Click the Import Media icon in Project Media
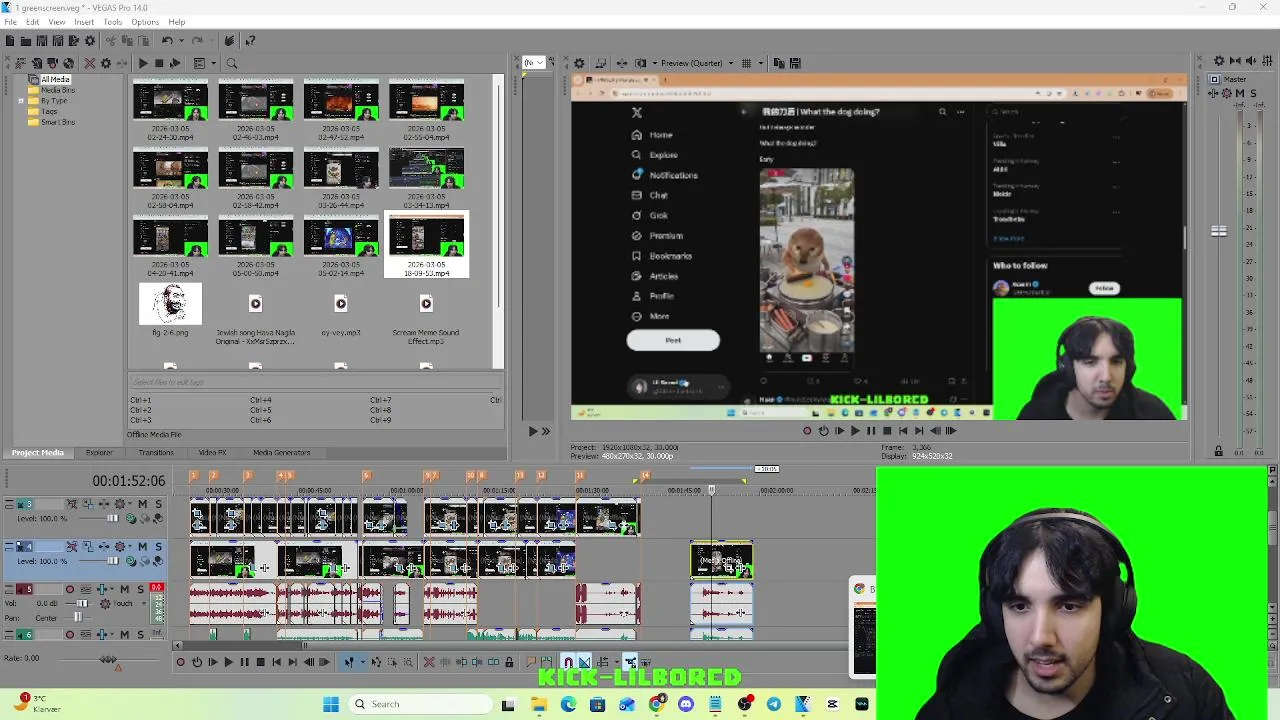The height and width of the screenshot is (720, 1280). [x=37, y=63]
